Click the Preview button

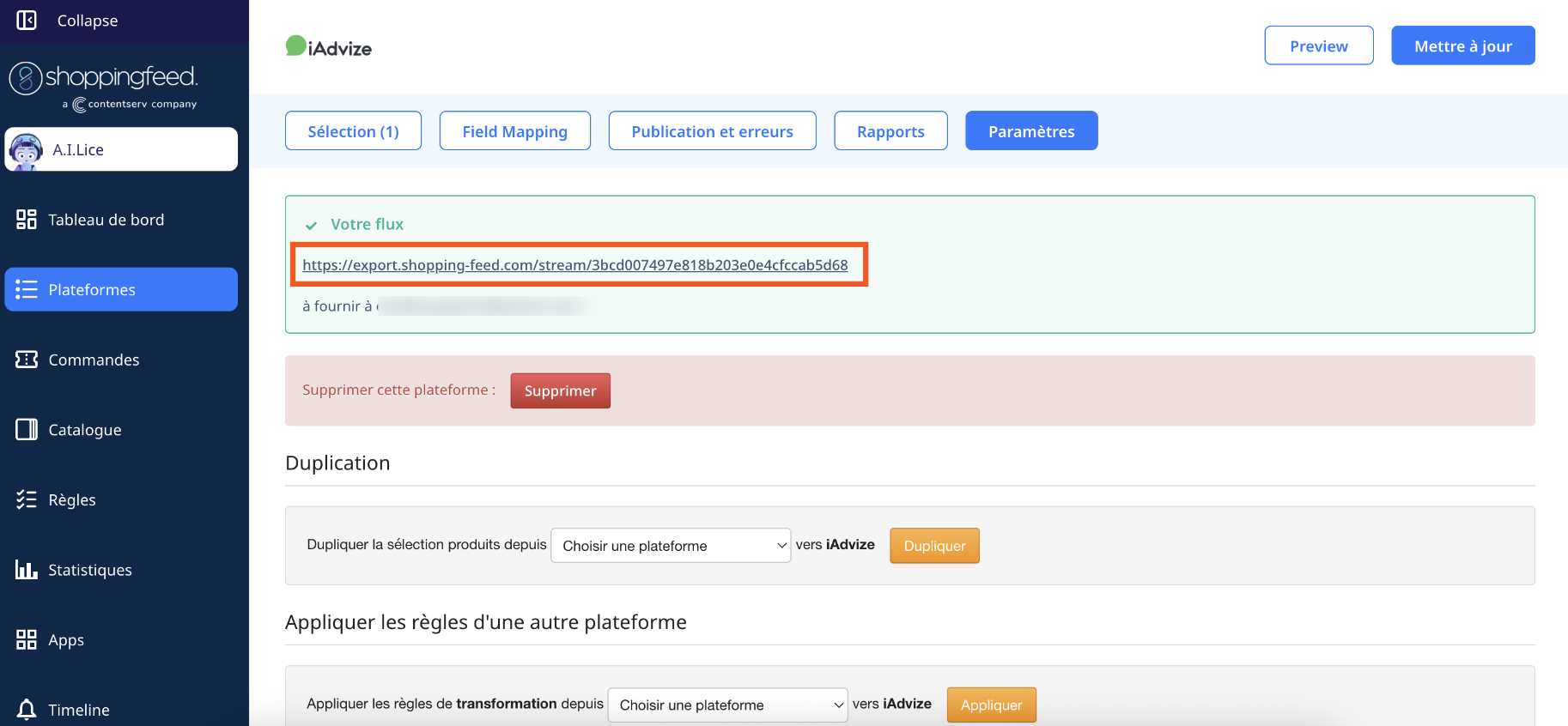1319,45
